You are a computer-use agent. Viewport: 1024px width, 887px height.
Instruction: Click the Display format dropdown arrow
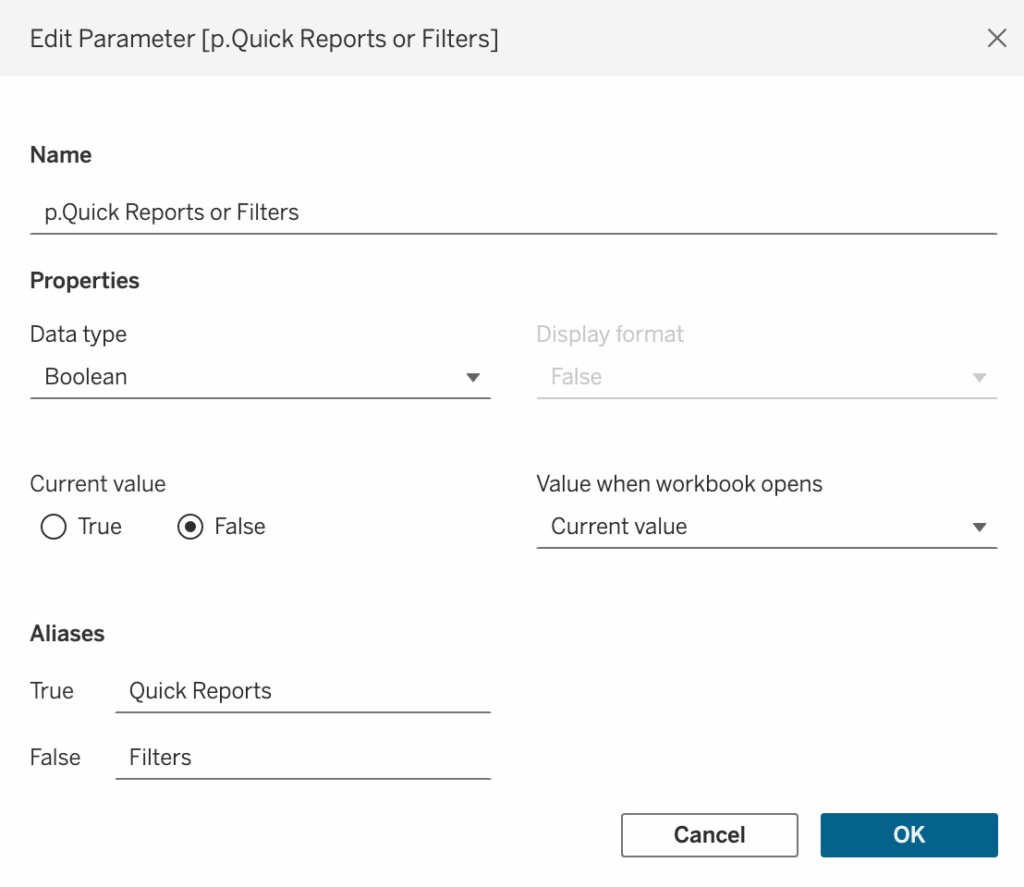click(x=979, y=378)
